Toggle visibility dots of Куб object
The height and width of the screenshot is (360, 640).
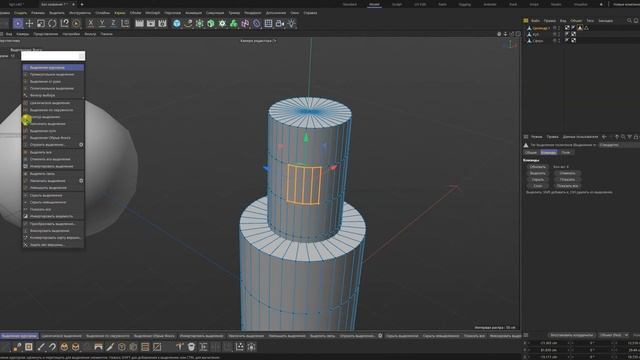coord(559,35)
